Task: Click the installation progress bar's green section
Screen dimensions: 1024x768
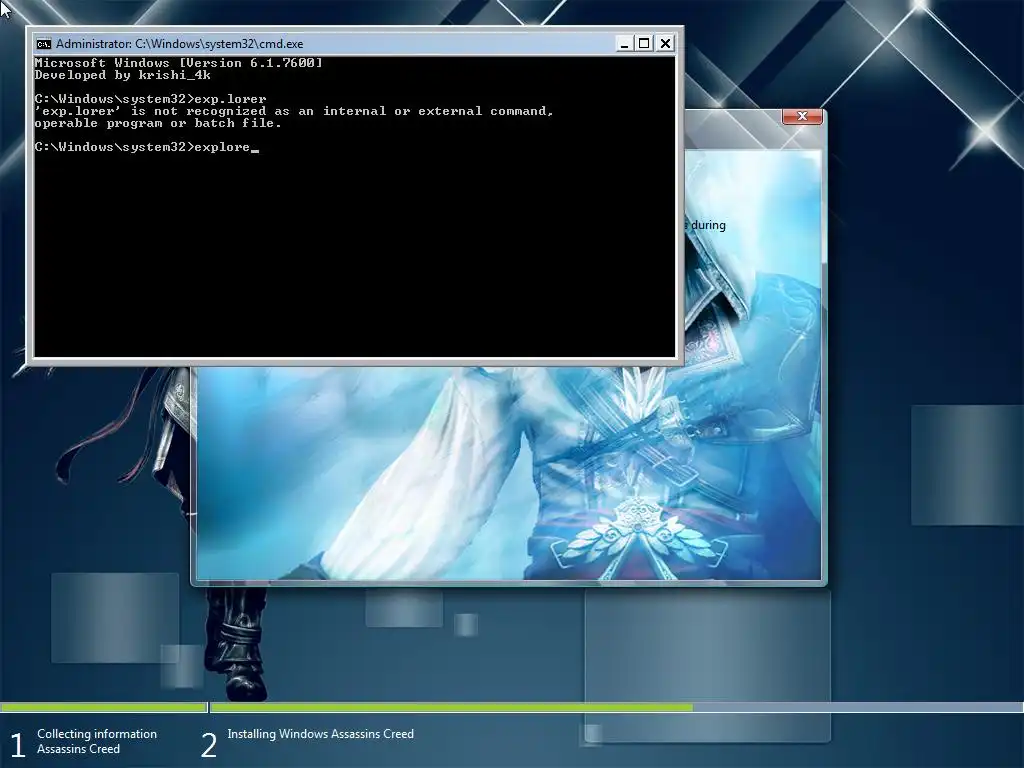Action: click(451, 707)
